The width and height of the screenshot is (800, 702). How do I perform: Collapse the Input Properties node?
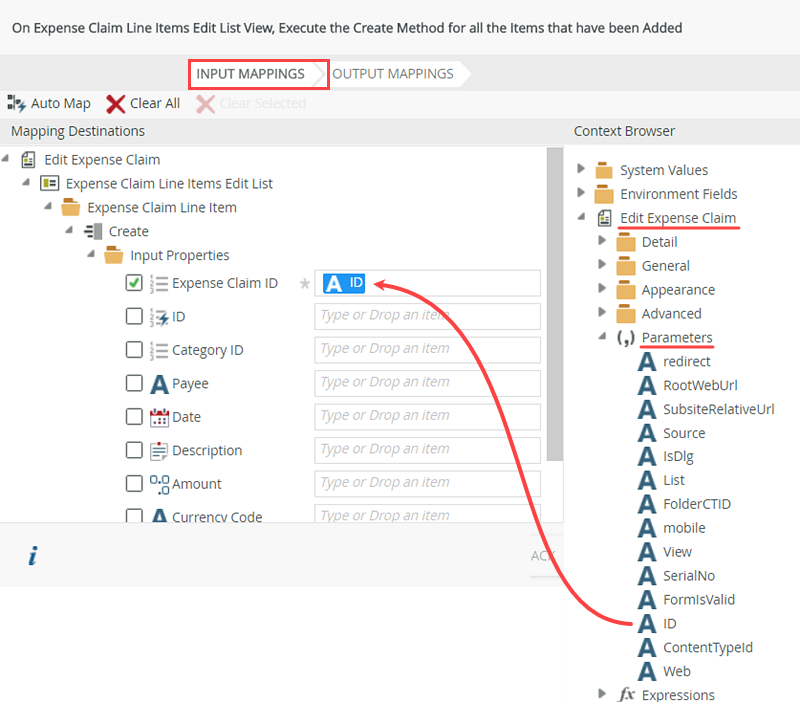pos(91,254)
